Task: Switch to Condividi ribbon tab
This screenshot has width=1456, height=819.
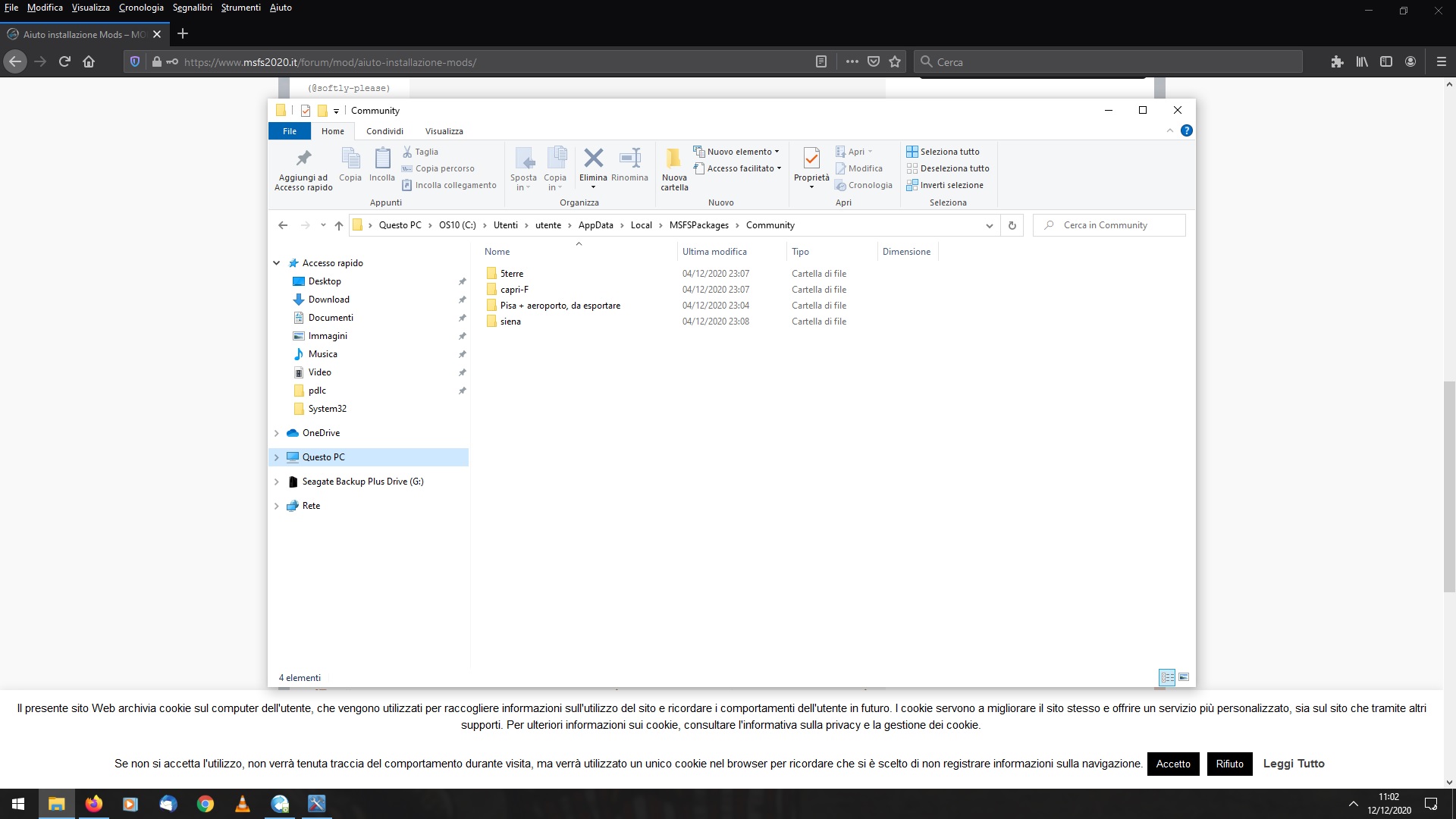Action: pos(384,131)
